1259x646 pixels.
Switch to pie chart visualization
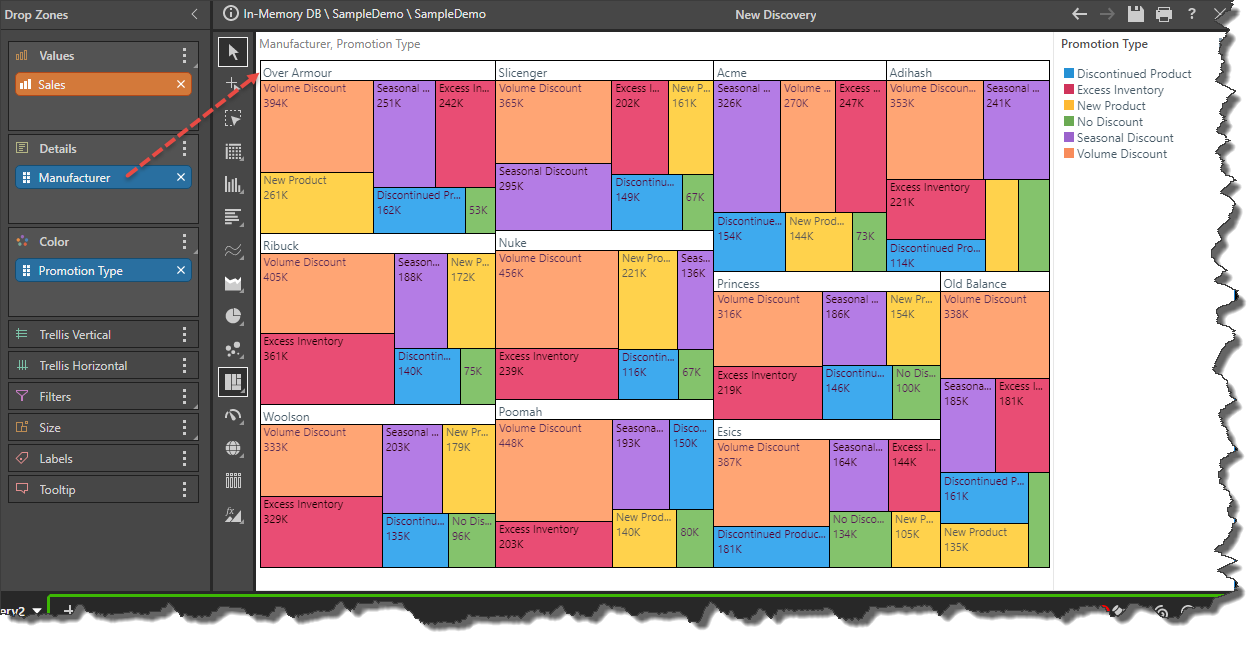tap(233, 316)
